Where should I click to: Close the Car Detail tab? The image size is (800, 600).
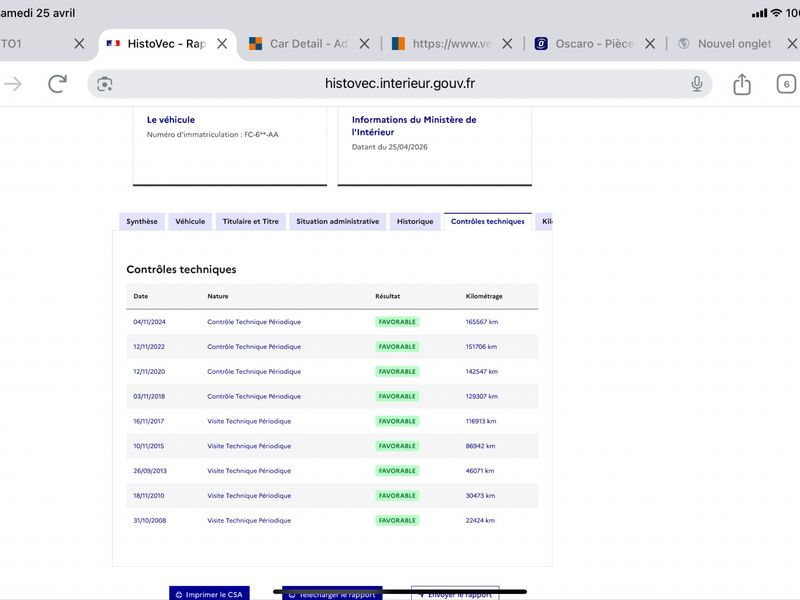coord(364,44)
